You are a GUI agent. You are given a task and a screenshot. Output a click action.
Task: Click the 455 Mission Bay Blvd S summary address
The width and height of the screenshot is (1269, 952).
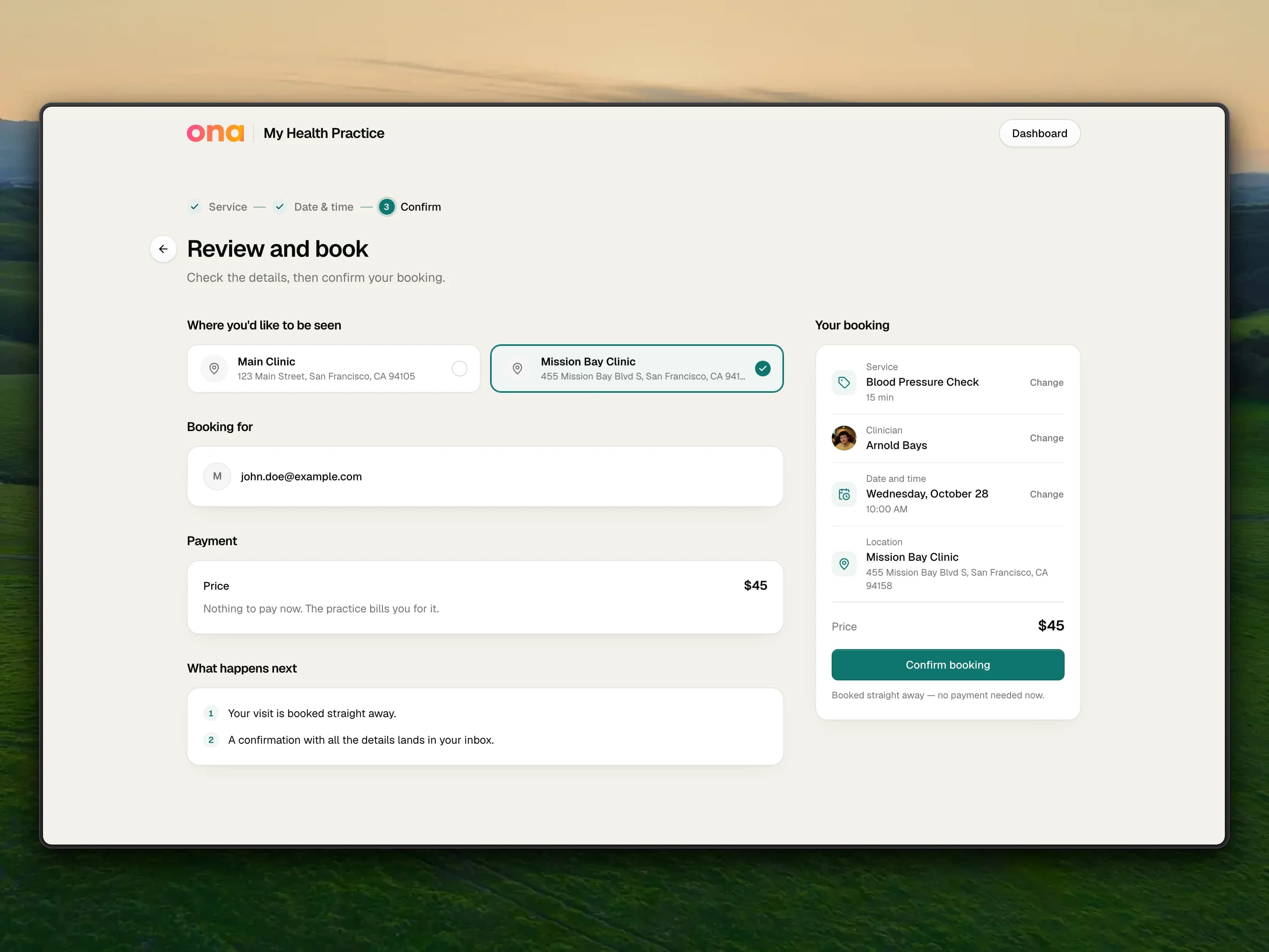957,579
